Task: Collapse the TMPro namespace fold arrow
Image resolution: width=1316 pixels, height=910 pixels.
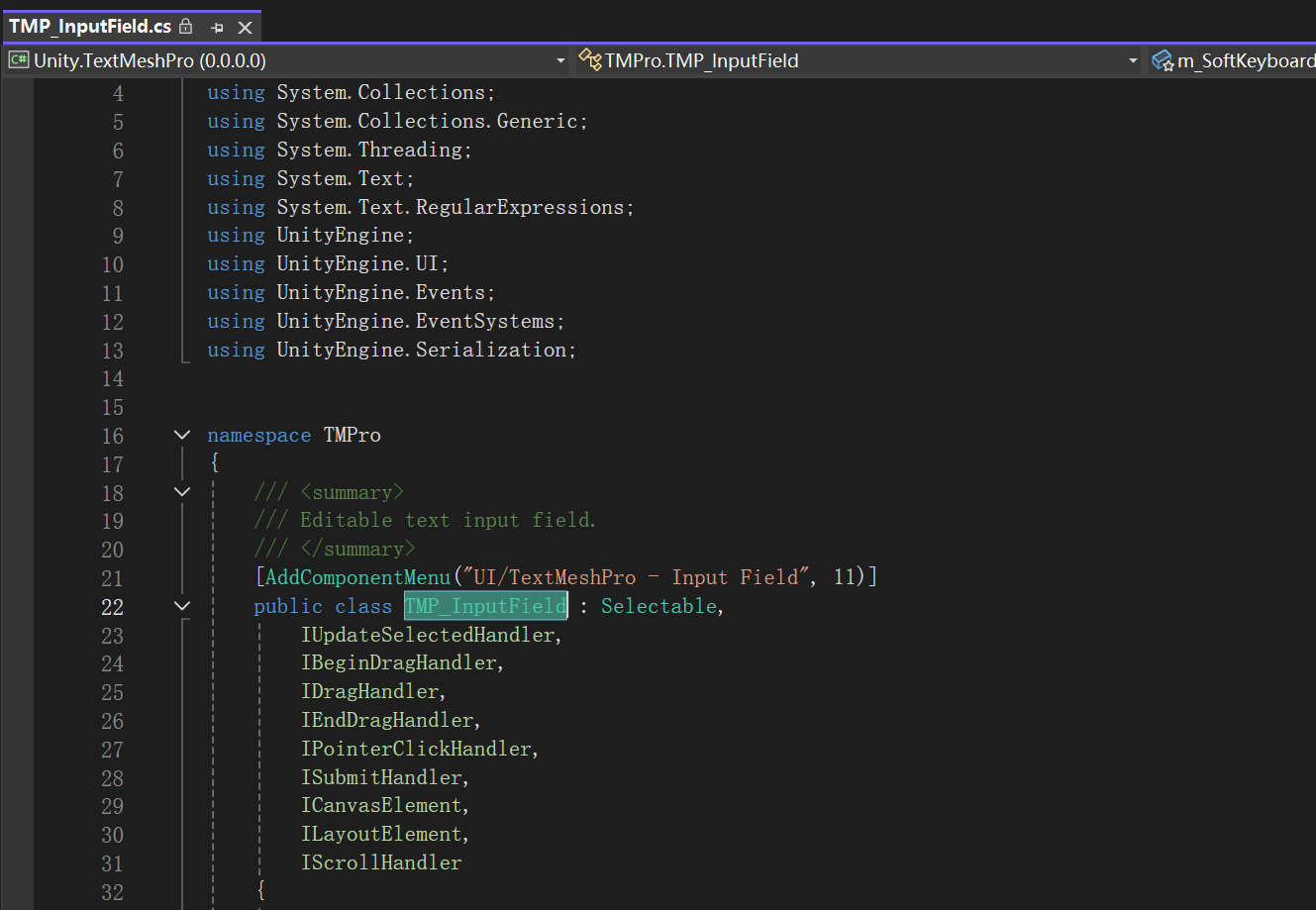Action: [x=181, y=433]
